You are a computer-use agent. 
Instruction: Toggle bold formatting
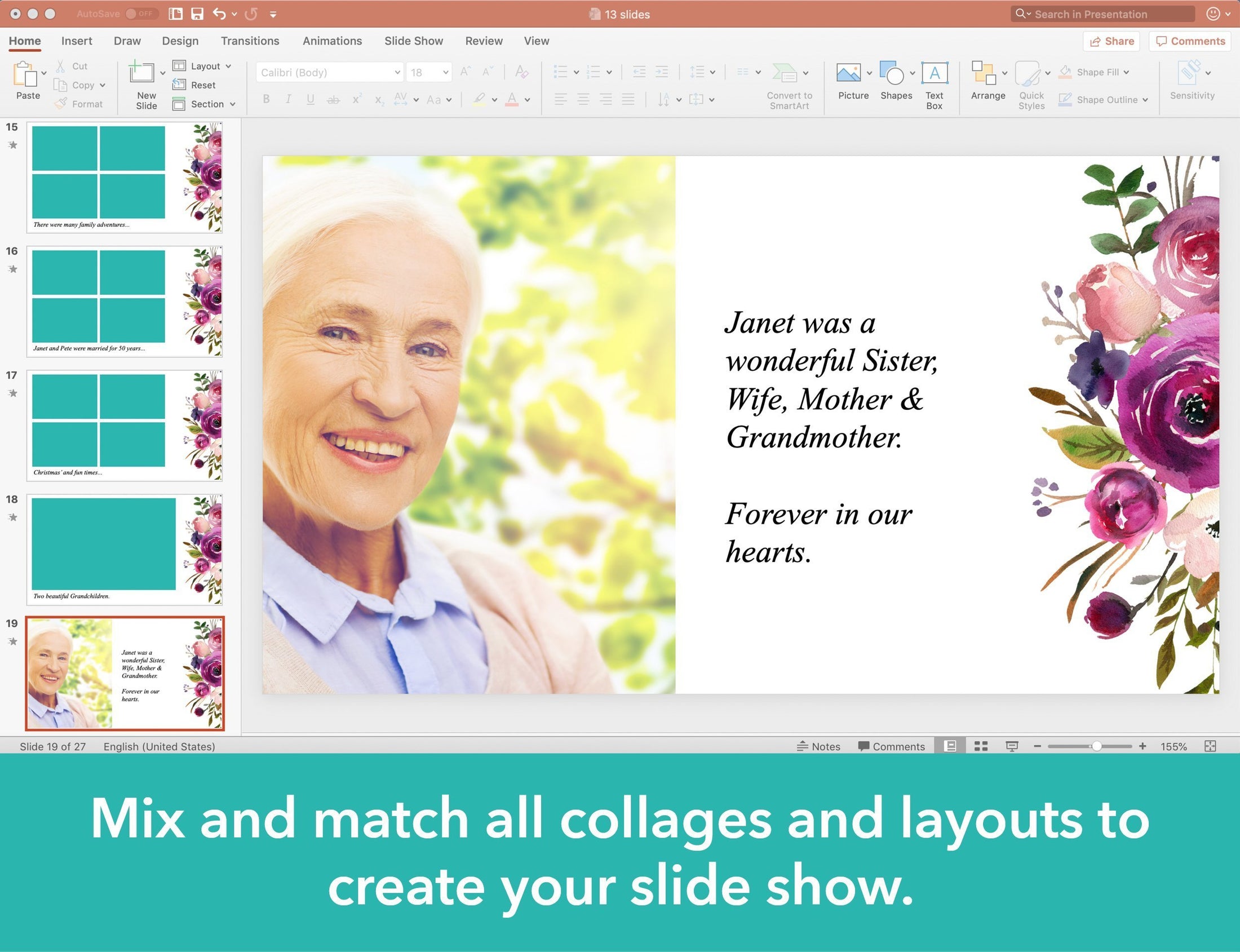click(265, 99)
